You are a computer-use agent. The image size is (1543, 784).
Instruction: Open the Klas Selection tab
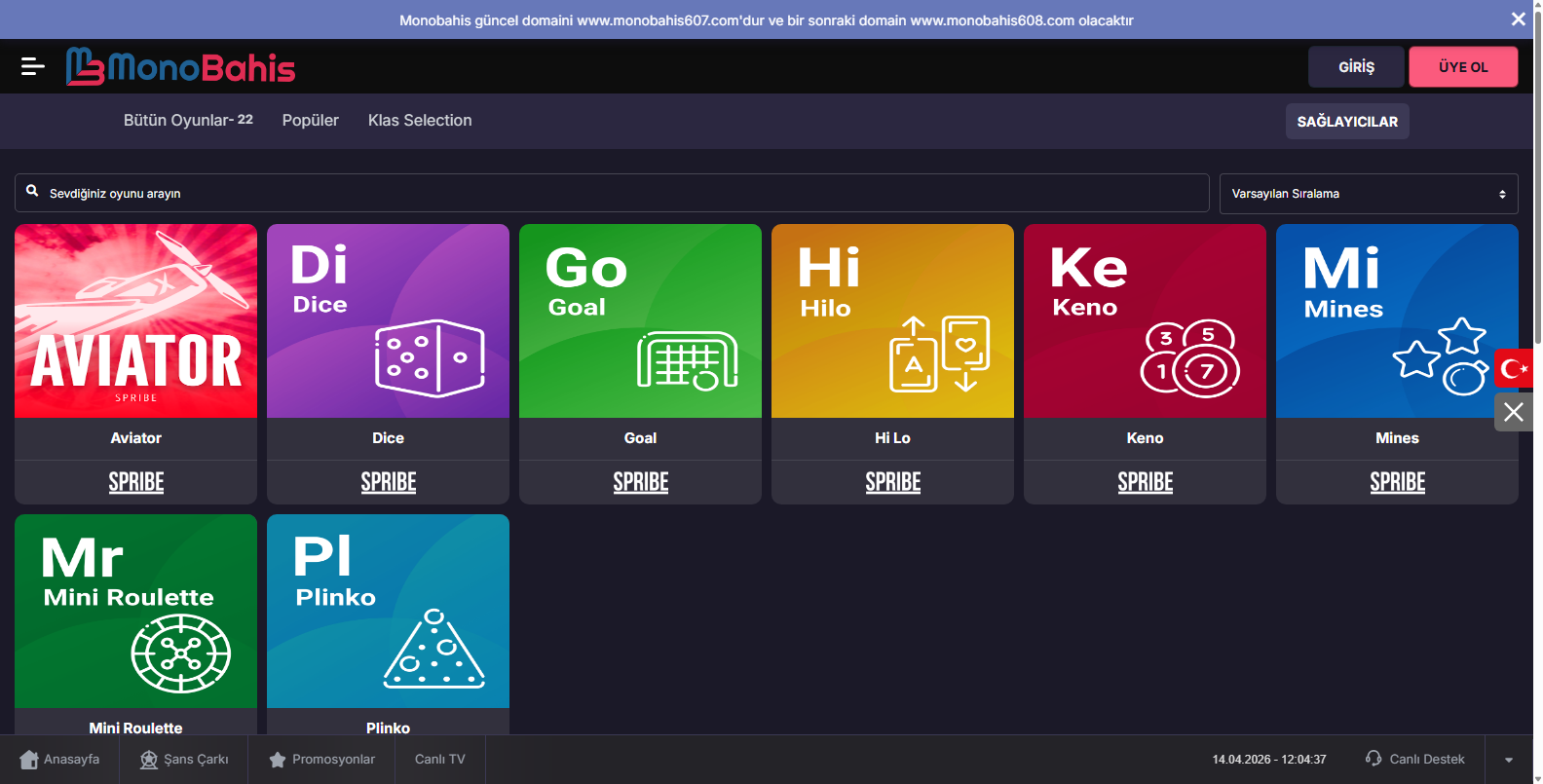(420, 121)
